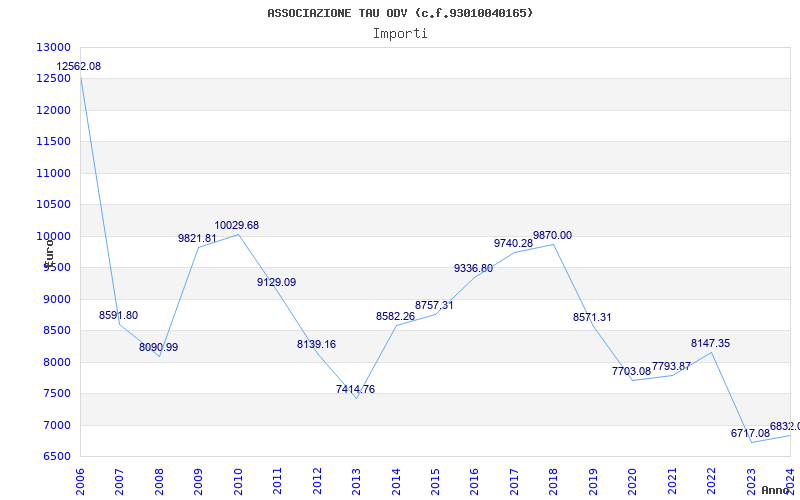Select the data label 9821.81
800x500 pixels.
pos(197,238)
